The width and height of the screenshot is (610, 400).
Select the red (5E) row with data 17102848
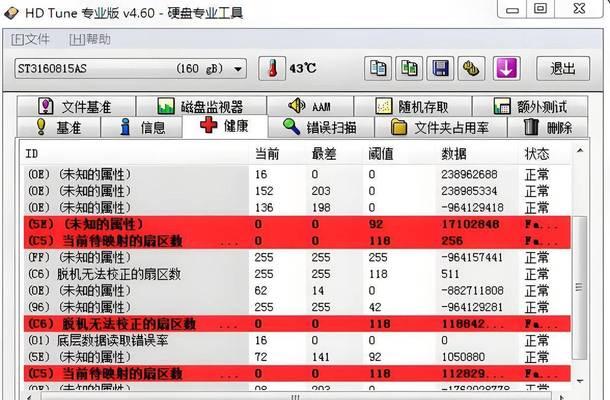pos(297,224)
